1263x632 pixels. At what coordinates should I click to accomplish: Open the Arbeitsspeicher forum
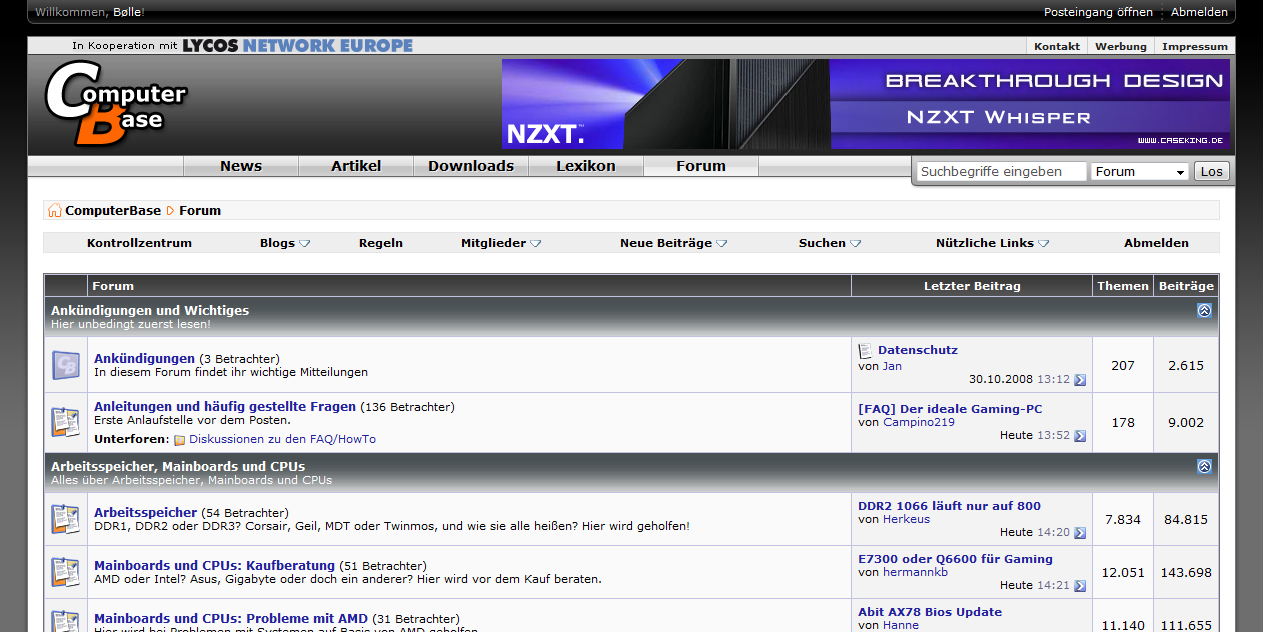click(145, 513)
